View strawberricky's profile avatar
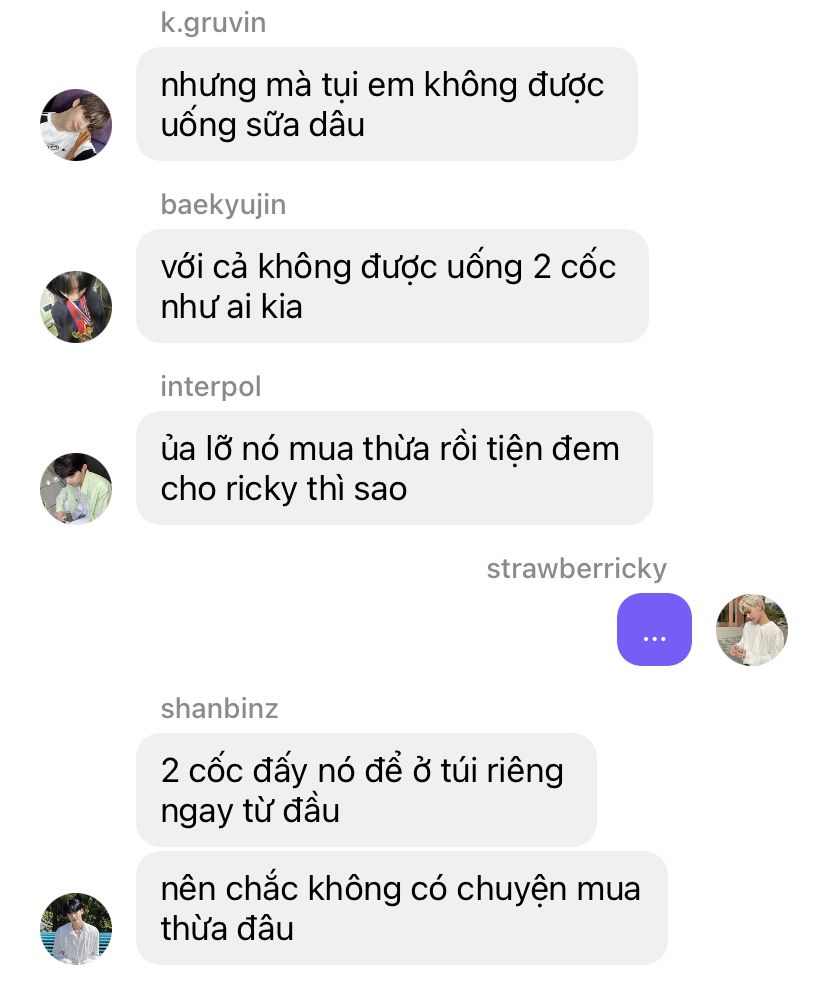 (x=752, y=629)
